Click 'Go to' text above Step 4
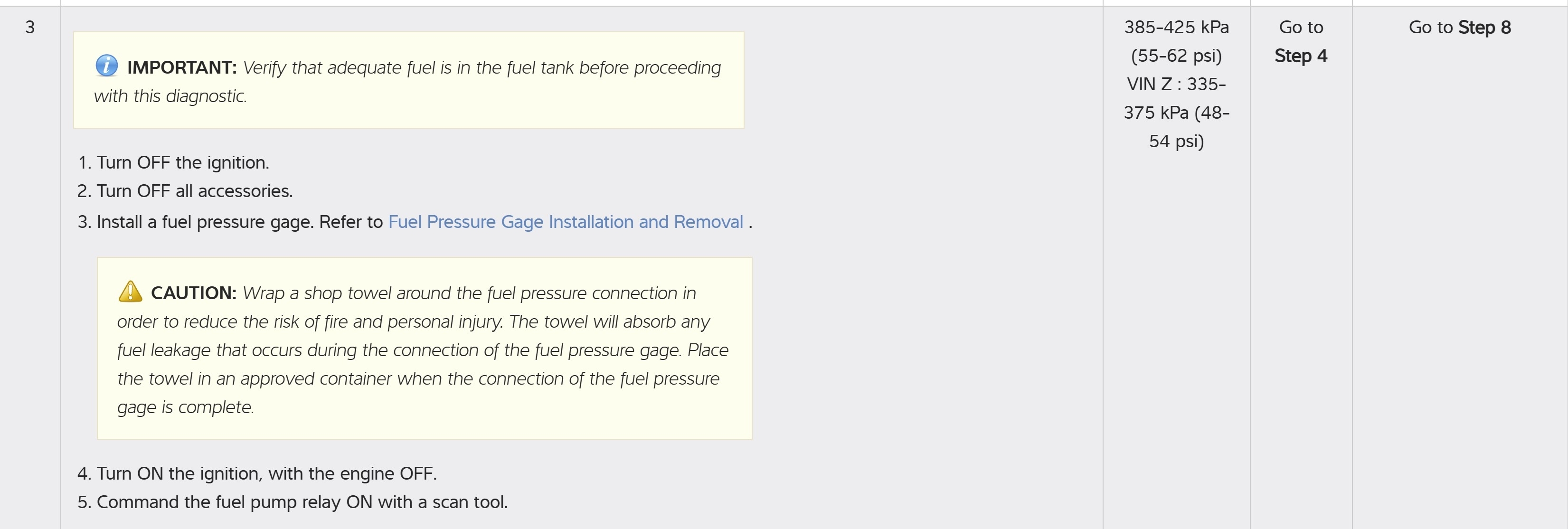1568x529 pixels. click(x=1300, y=28)
